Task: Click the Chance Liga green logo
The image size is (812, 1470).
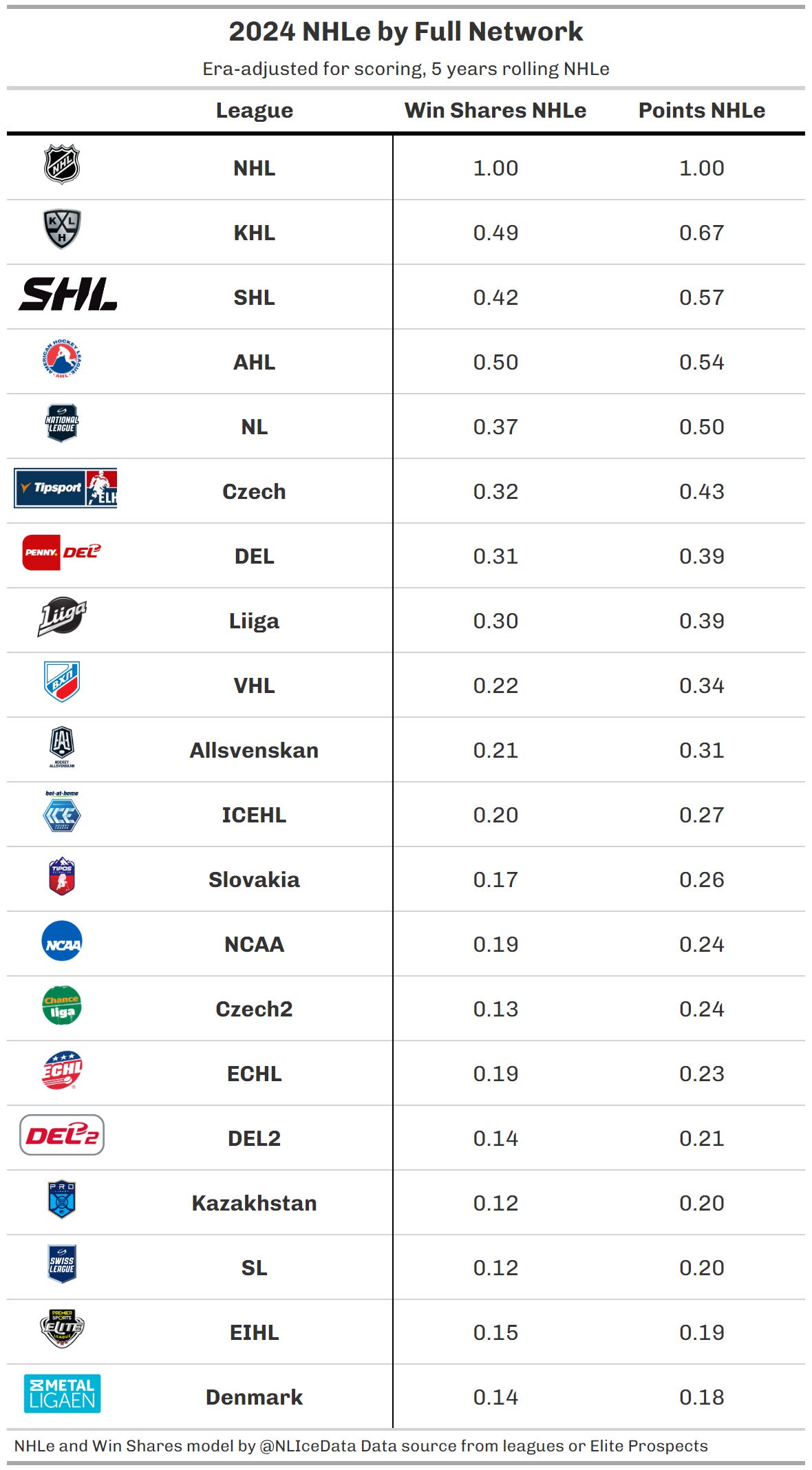Action: tap(62, 1005)
